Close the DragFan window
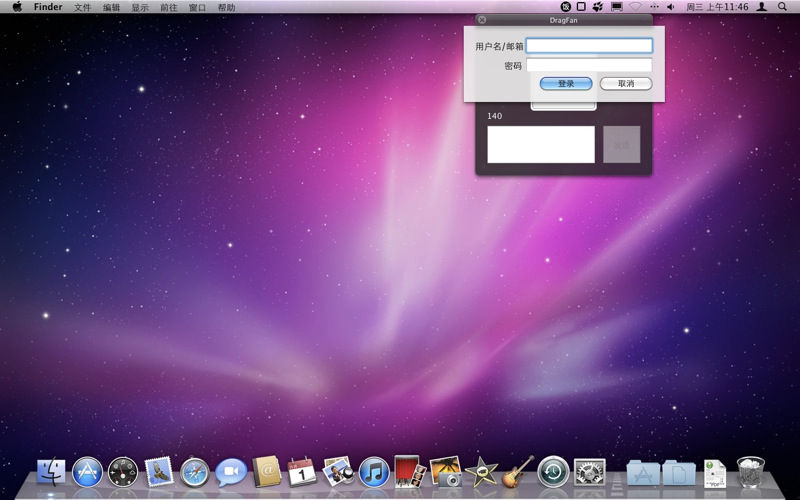The height and width of the screenshot is (500, 800). (x=482, y=20)
